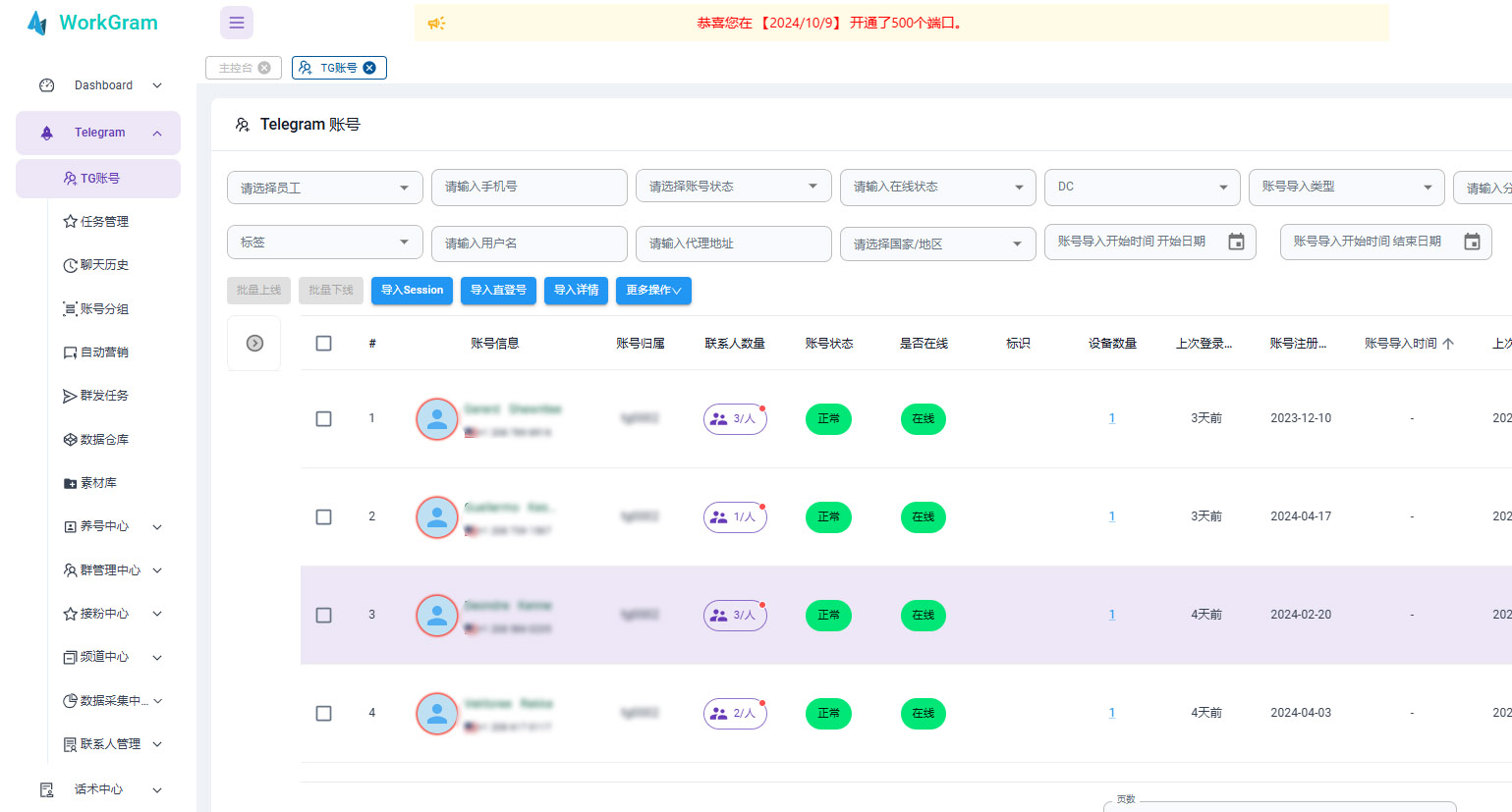This screenshot has height=812, width=1512.
Task: Open the import end date calendar icon
Action: 1472,242
